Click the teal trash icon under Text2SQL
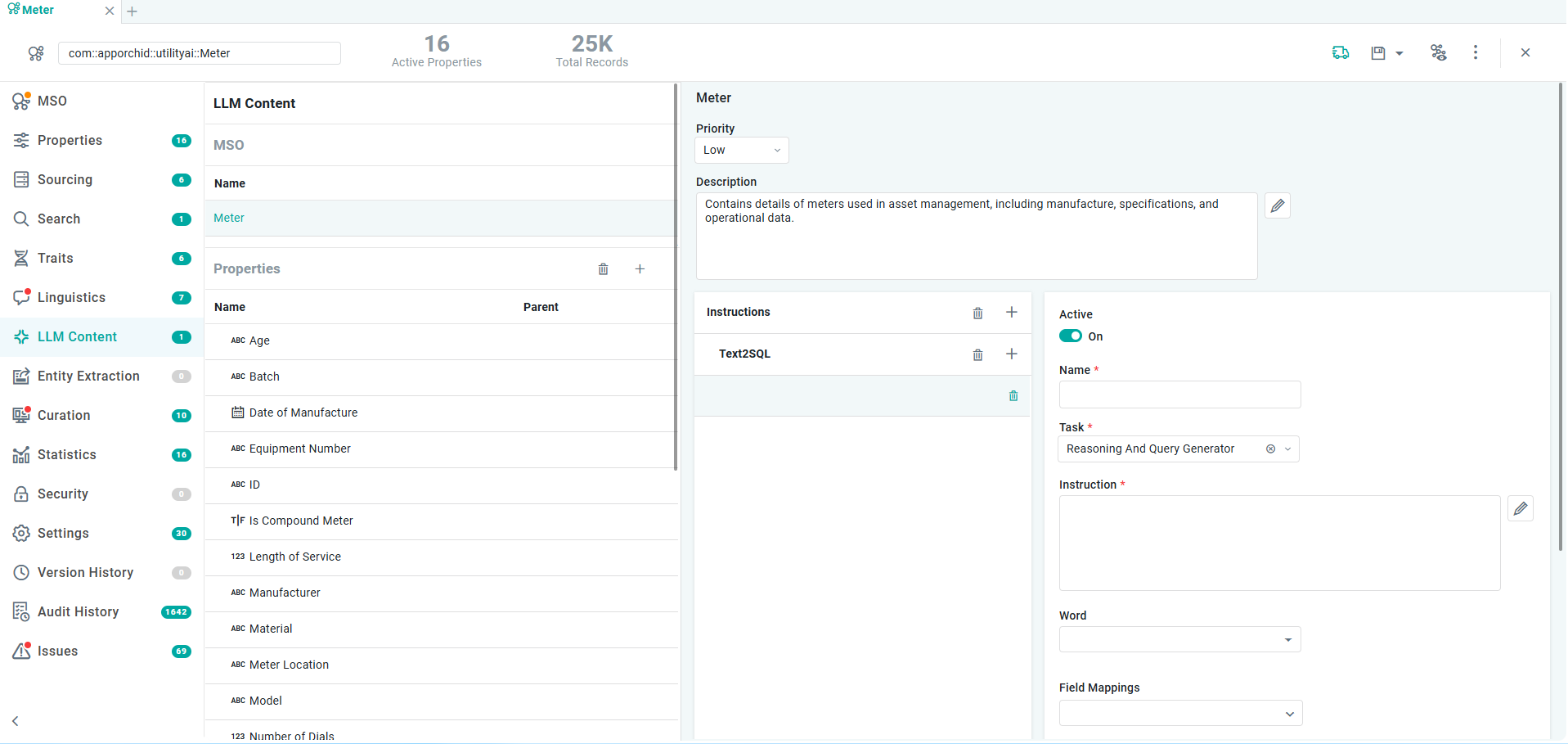 coord(1013,396)
